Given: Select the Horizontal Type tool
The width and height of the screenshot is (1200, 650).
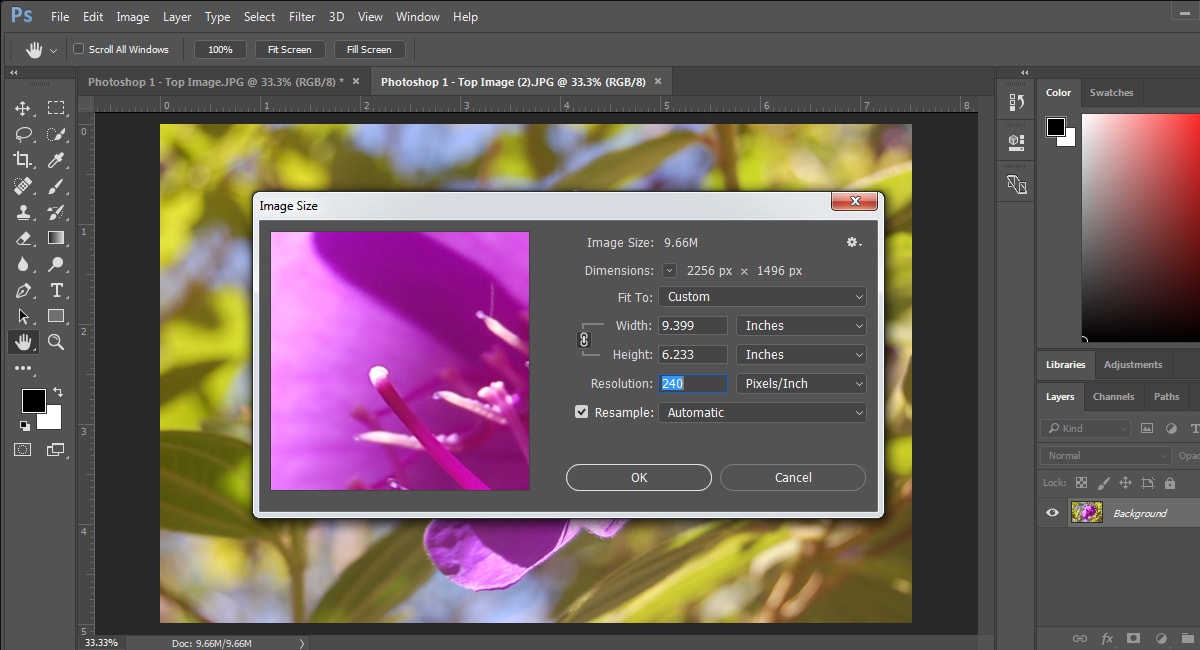Looking at the screenshot, I should [x=56, y=290].
